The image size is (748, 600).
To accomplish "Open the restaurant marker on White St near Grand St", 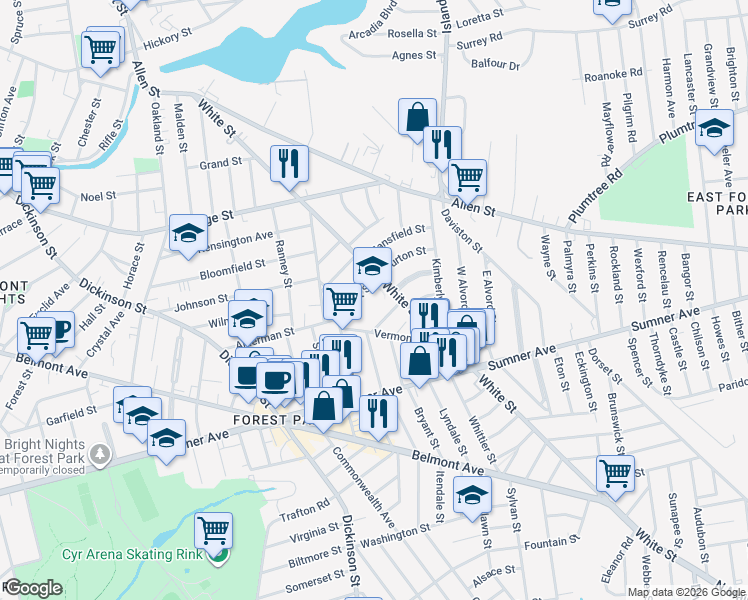I will [x=289, y=164].
